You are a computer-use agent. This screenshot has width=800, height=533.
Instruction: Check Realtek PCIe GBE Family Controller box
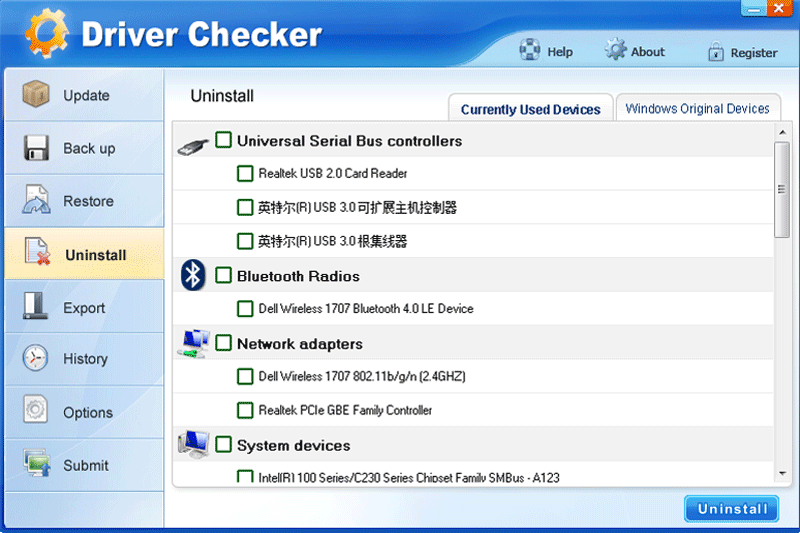pyautogui.click(x=245, y=410)
